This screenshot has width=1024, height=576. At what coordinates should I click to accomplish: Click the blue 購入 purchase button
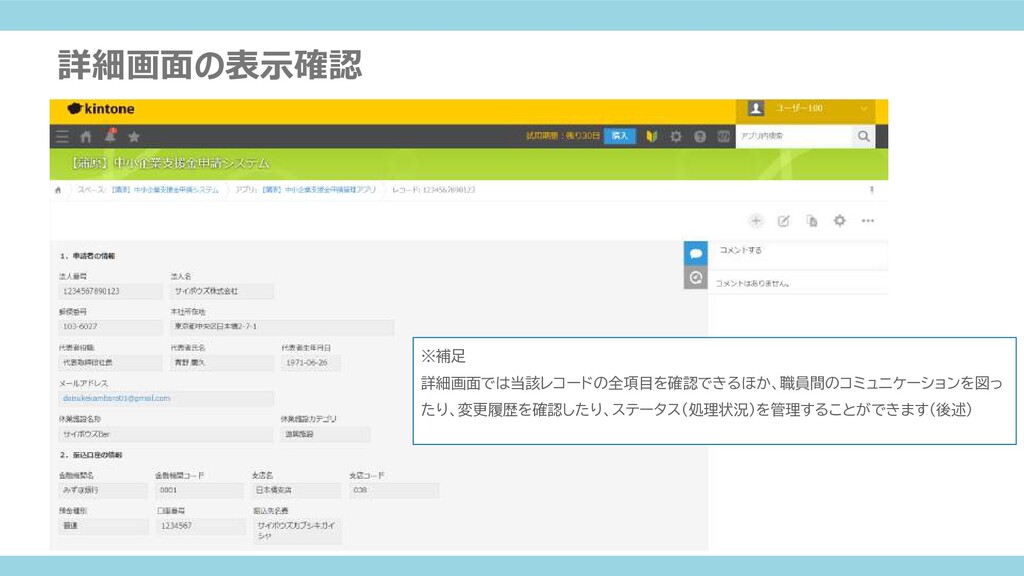pos(620,136)
